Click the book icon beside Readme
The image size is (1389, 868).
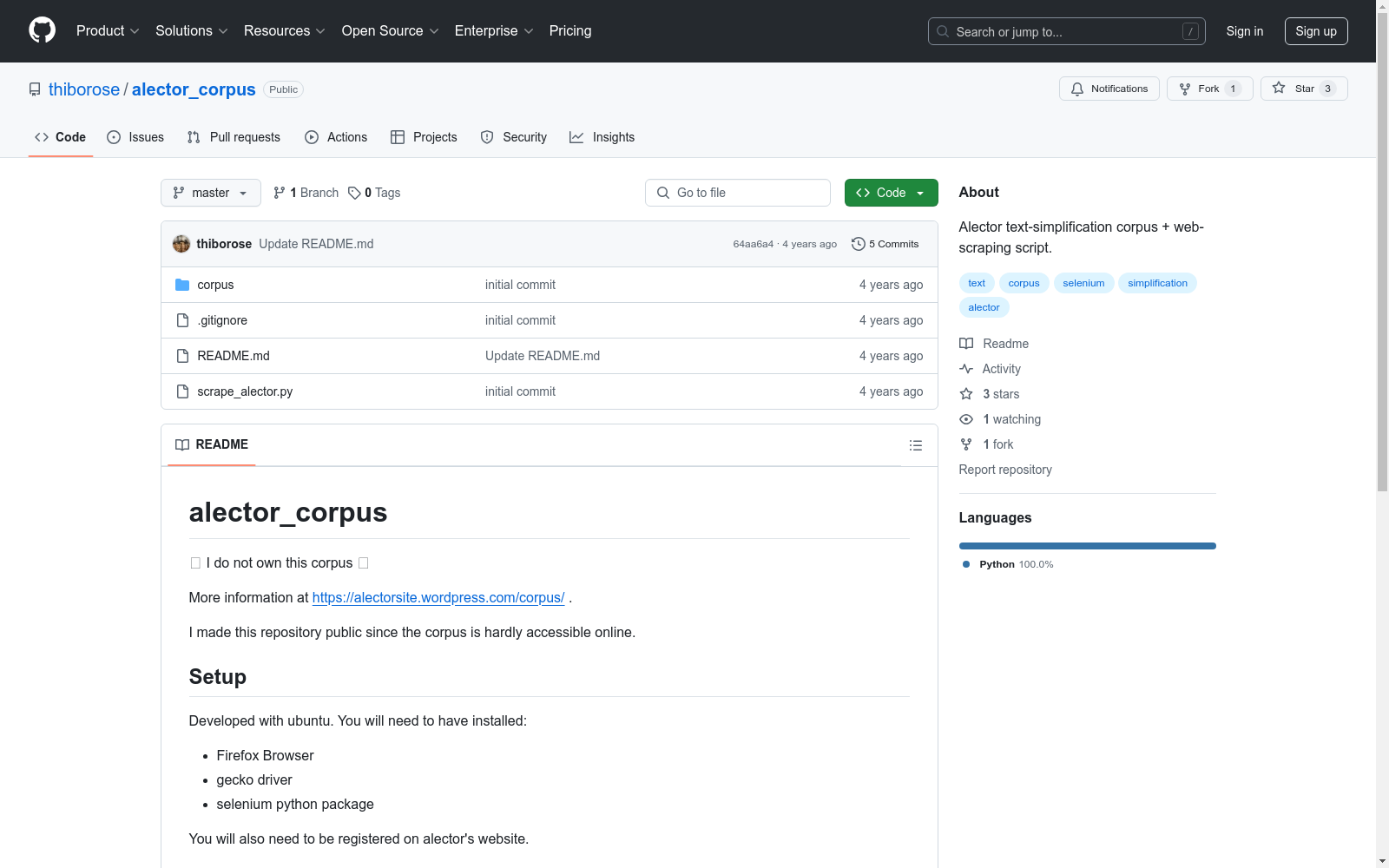coord(966,344)
